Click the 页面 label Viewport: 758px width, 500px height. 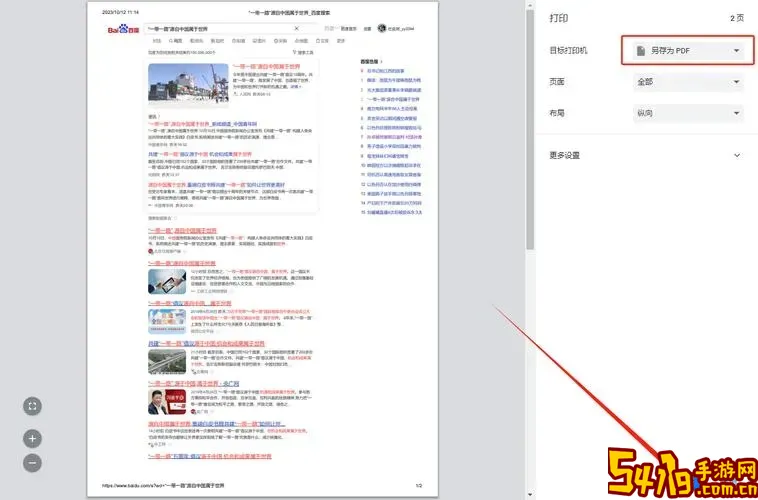pyautogui.click(x=557, y=82)
